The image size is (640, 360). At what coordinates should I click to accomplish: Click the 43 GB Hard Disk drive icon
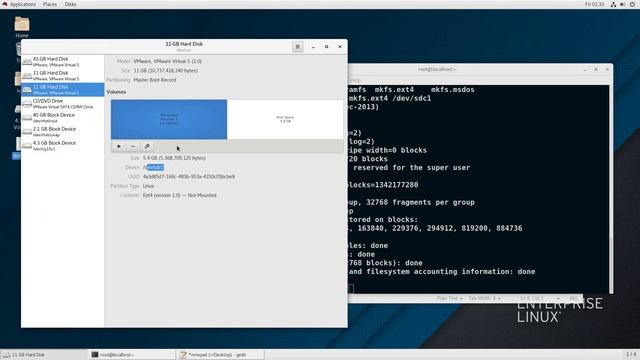[x=27, y=62]
